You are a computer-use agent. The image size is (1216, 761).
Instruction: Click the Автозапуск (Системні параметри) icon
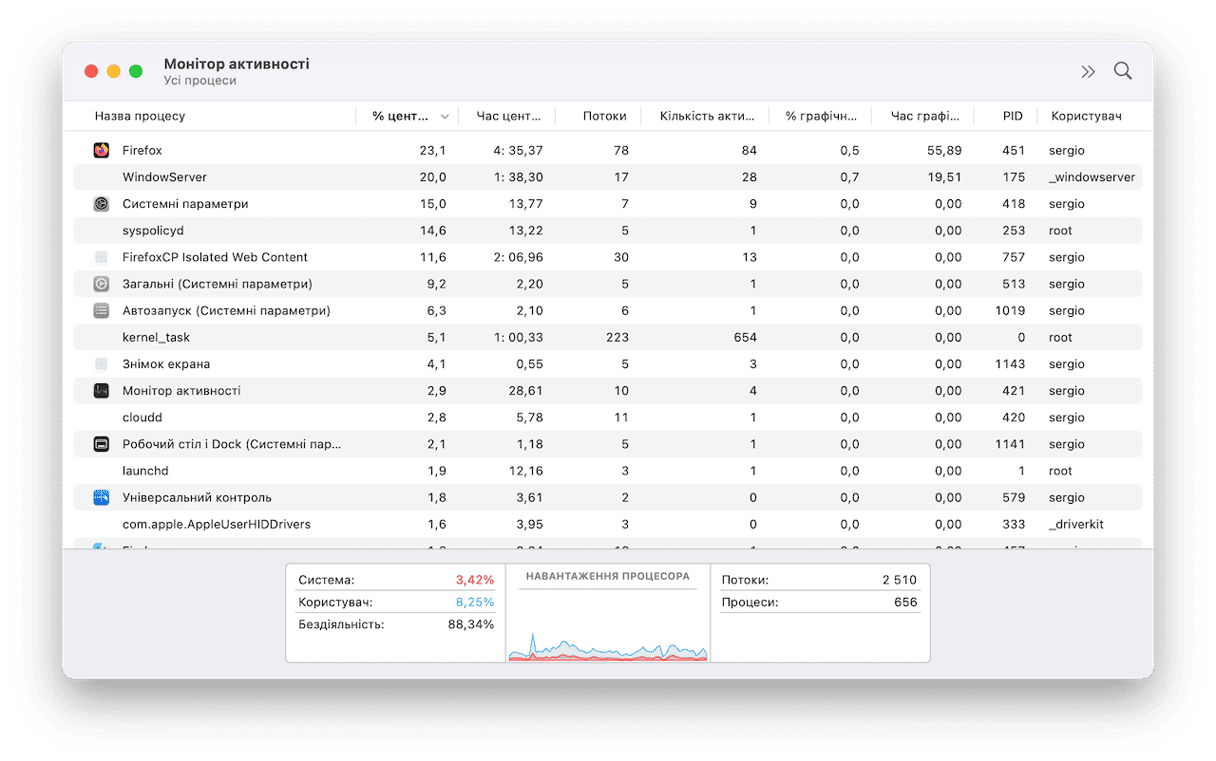pos(101,311)
